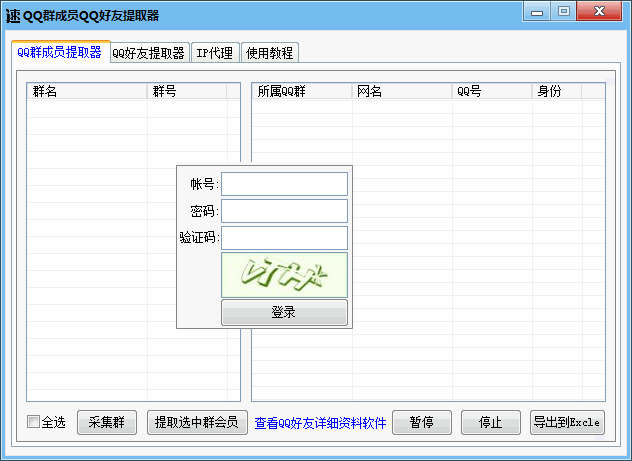
Task: Open the 查看QQ好友详细资料软件 link
Action: point(320,423)
